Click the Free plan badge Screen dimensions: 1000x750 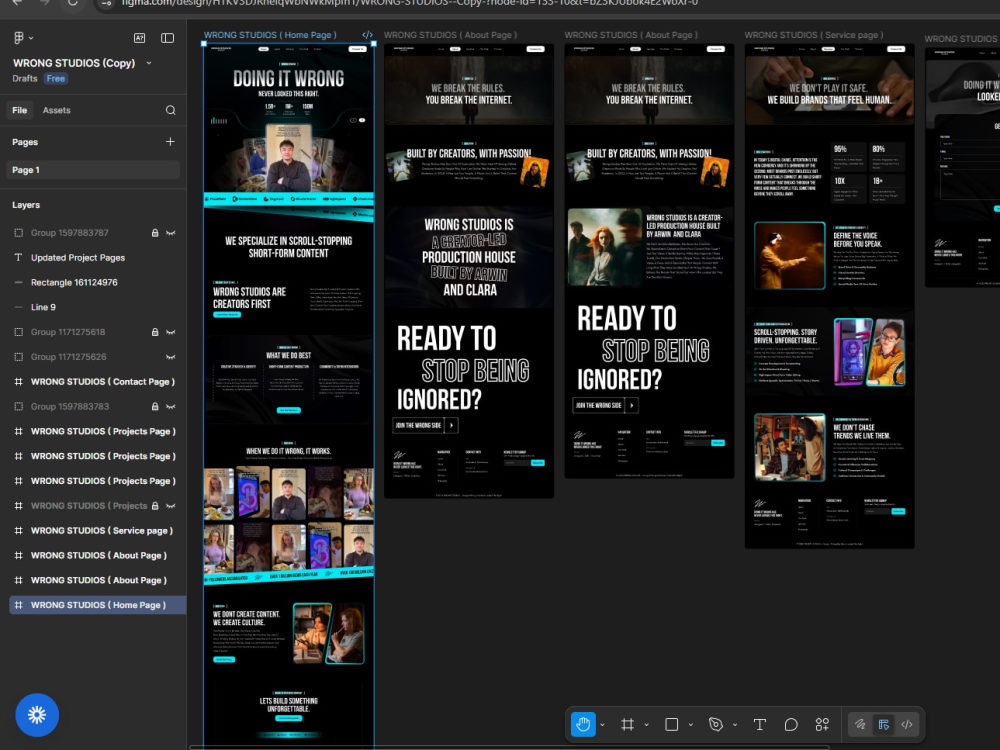pyautogui.click(x=55, y=78)
